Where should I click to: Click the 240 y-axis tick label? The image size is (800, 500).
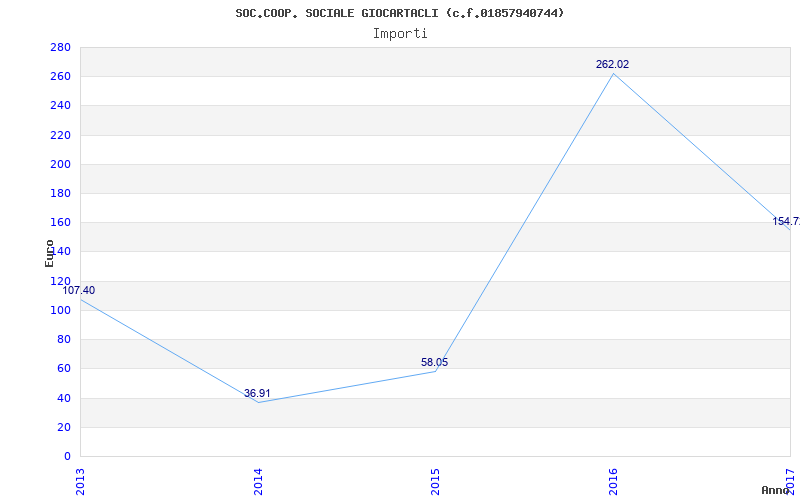pyautogui.click(x=60, y=106)
